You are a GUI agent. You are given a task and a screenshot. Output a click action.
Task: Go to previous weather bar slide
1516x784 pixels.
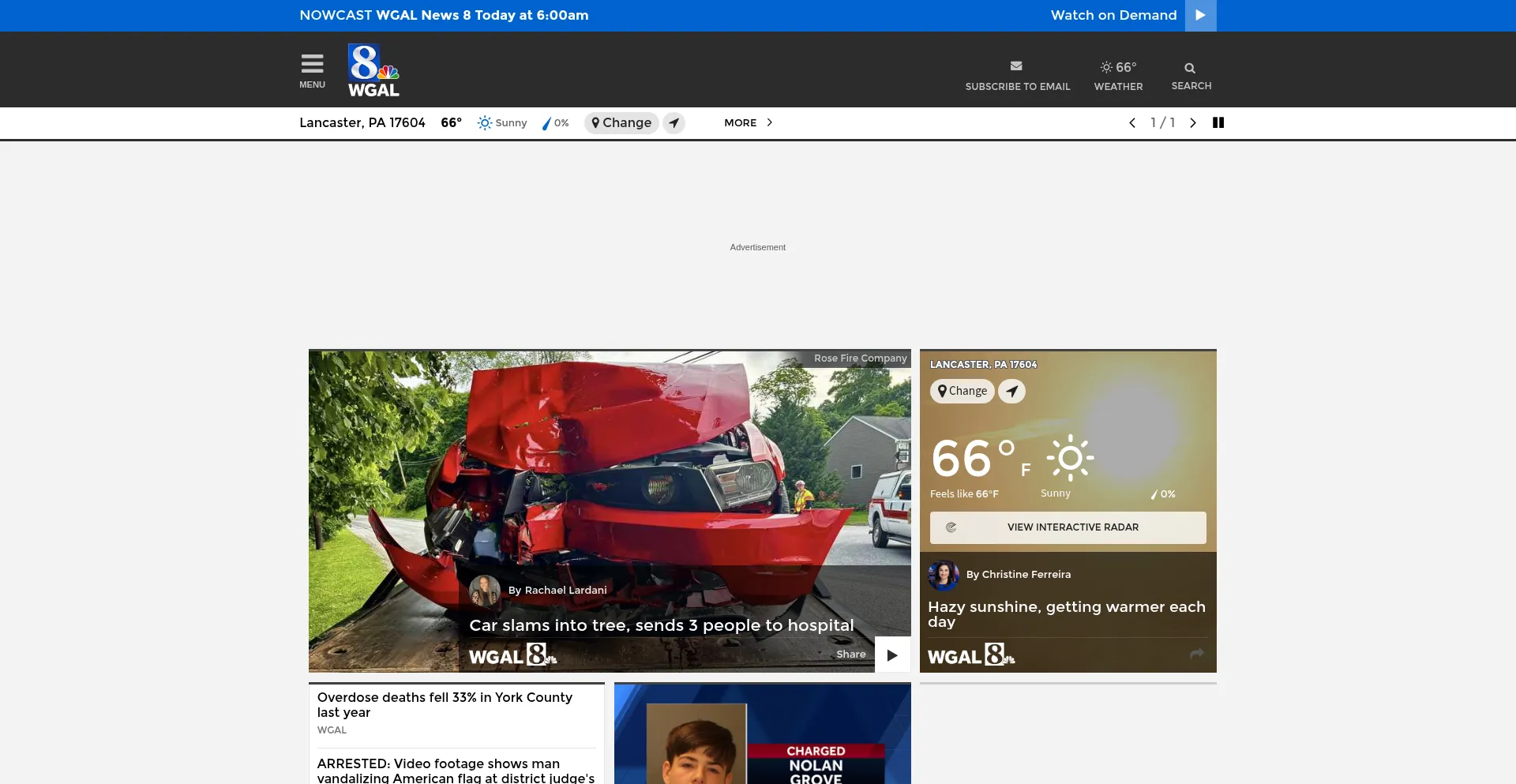(x=1132, y=123)
